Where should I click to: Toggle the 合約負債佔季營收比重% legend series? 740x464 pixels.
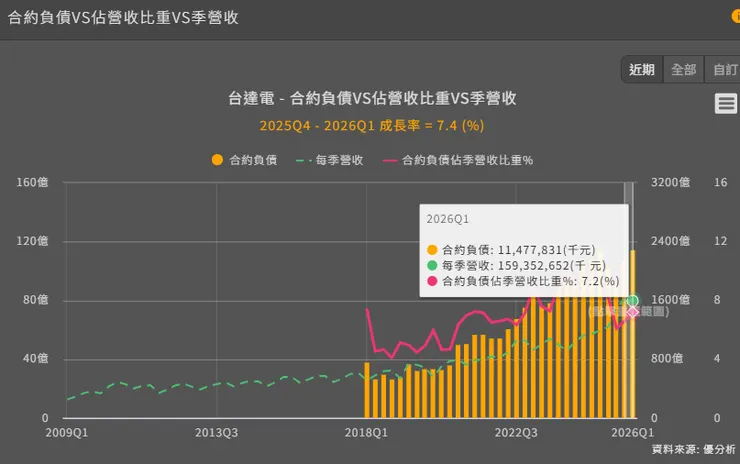458,160
